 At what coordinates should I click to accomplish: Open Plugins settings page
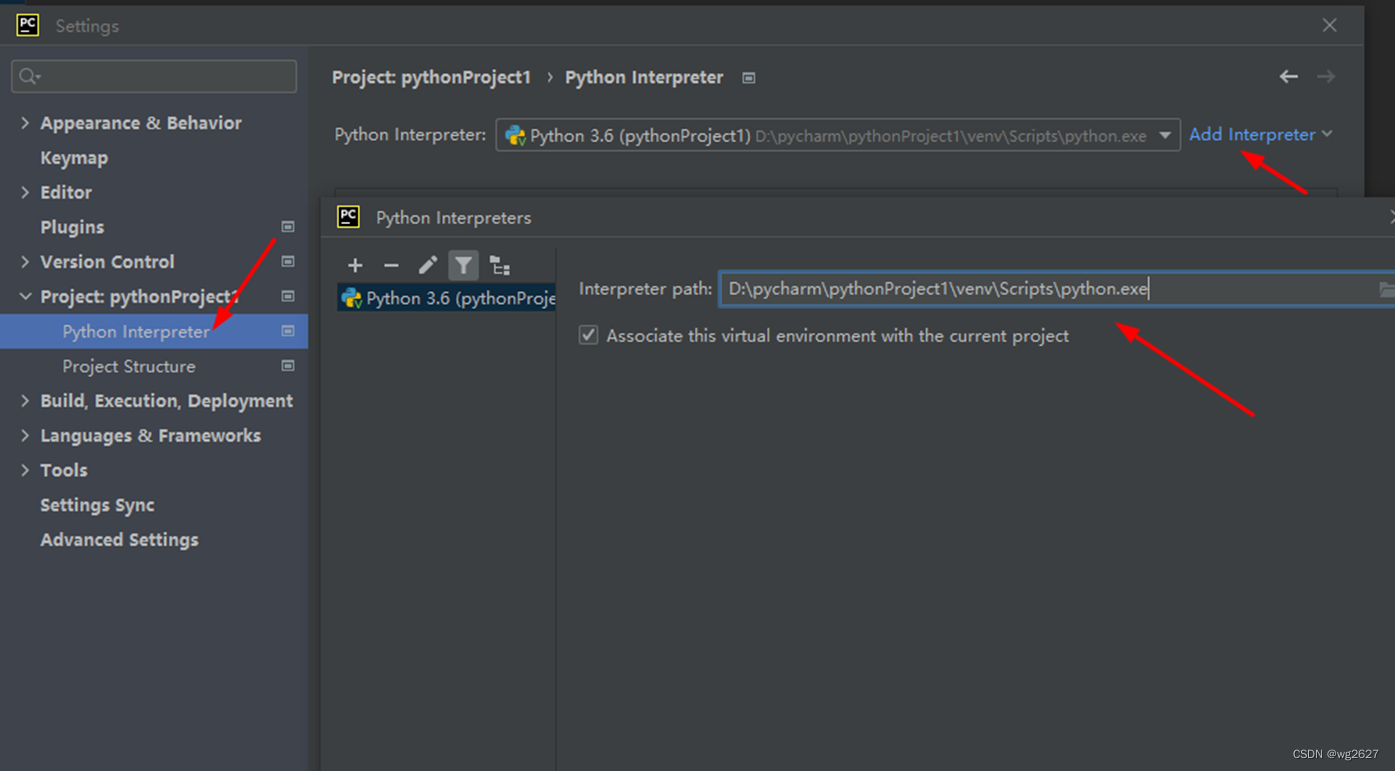pos(72,227)
